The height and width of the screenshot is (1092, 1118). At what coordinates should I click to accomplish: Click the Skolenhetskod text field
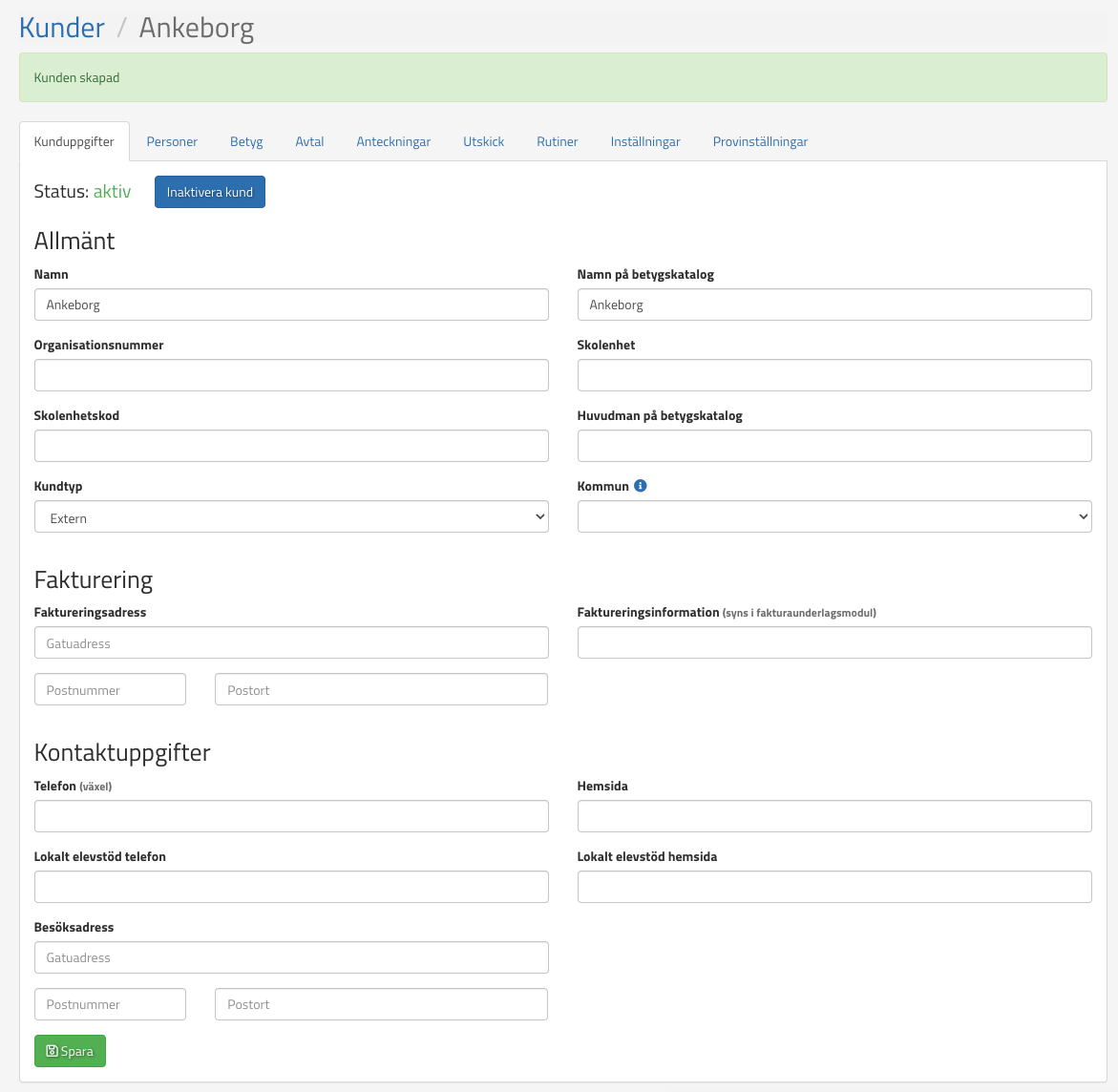pos(291,446)
